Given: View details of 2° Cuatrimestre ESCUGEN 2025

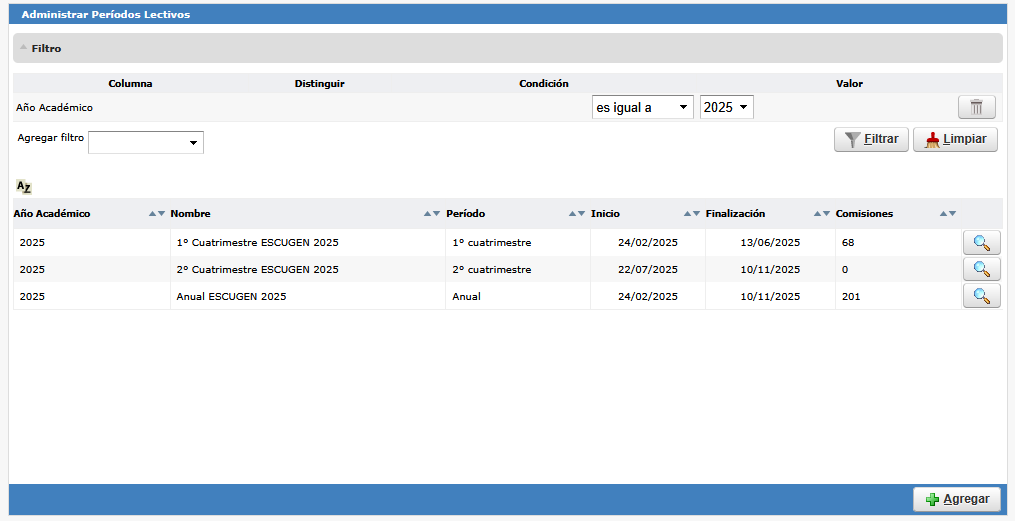Looking at the screenshot, I should (x=981, y=269).
